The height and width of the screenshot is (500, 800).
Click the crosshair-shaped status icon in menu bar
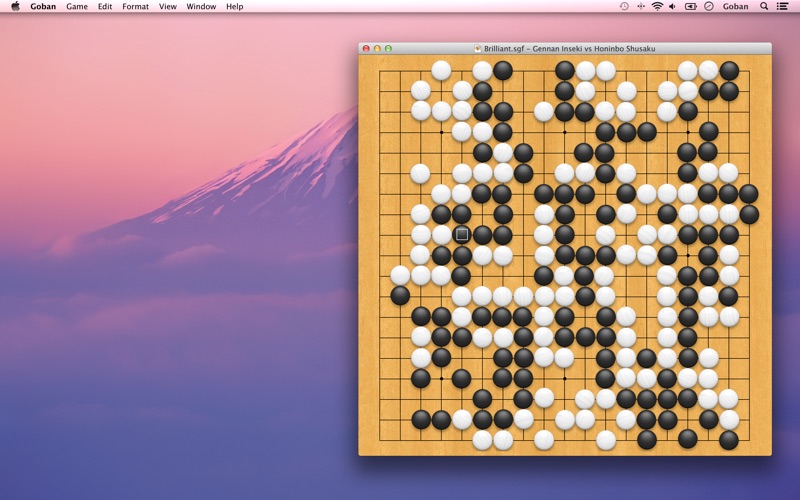point(641,6)
